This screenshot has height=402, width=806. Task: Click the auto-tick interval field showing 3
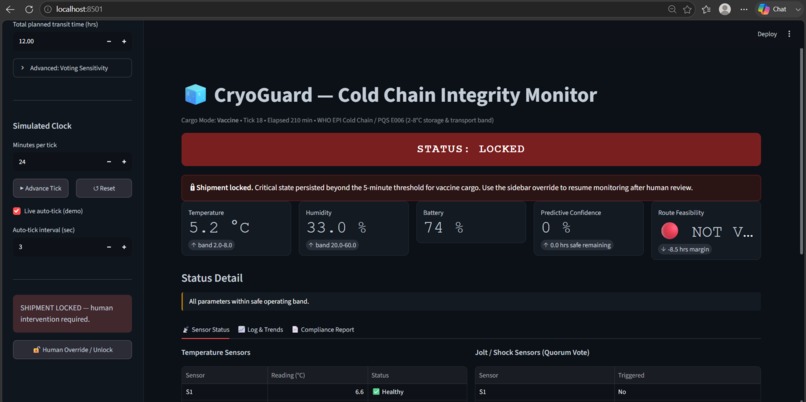click(x=57, y=247)
